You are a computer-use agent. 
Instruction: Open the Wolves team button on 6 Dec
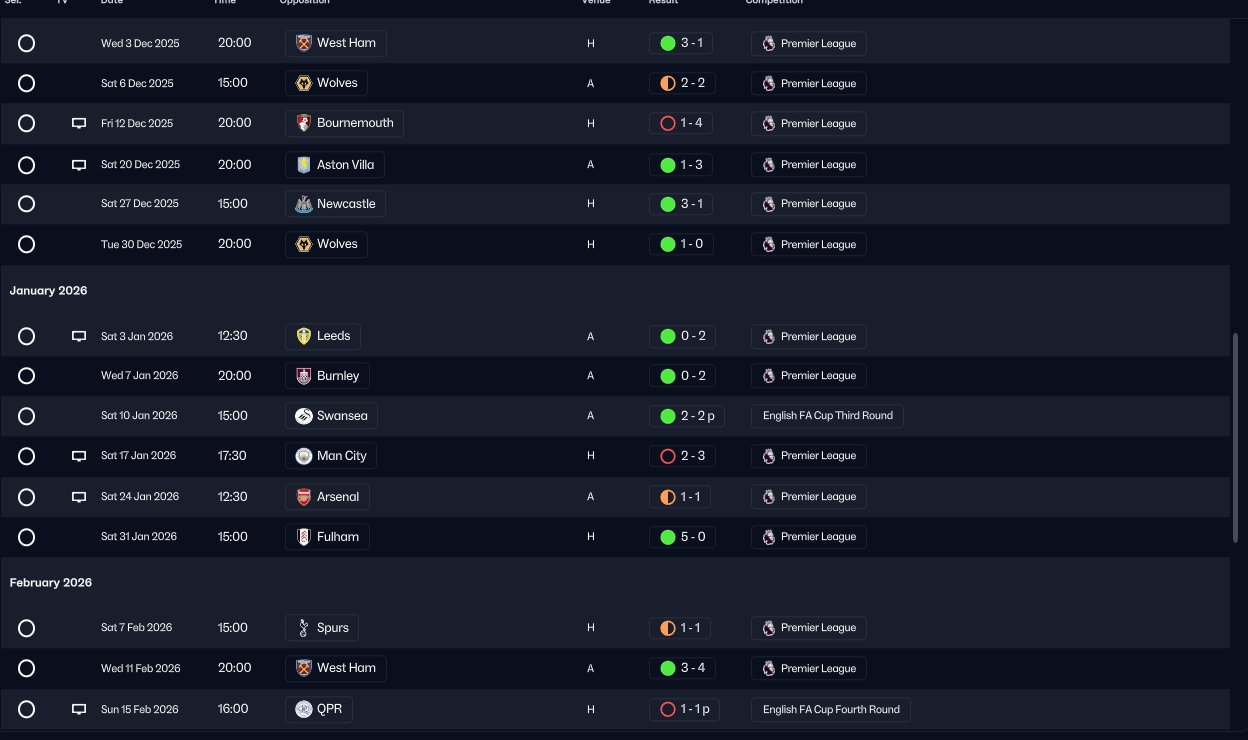coord(326,83)
